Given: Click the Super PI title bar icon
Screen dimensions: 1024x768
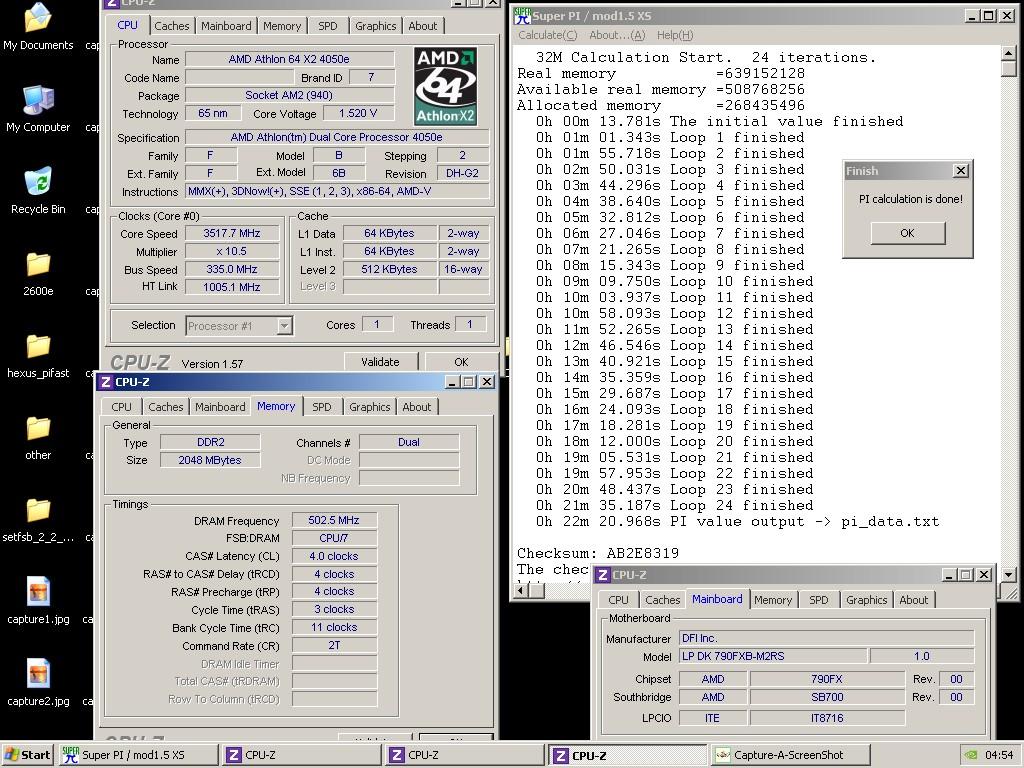Looking at the screenshot, I should point(522,16).
